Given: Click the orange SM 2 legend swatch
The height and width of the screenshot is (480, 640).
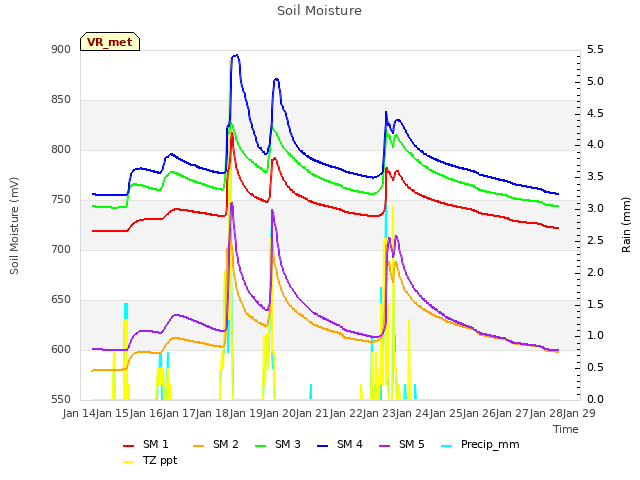Looking at the screenshot, I should tap(199, 446).
